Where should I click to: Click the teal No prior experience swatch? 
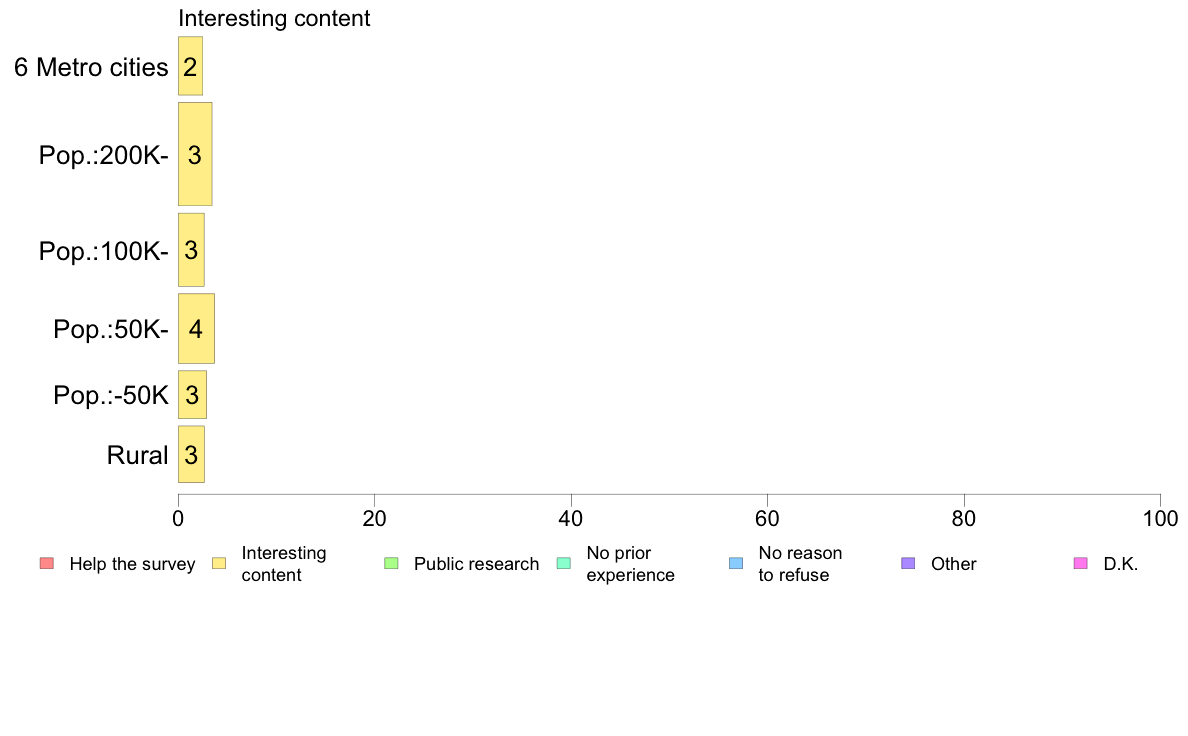(x=564, y=563)
